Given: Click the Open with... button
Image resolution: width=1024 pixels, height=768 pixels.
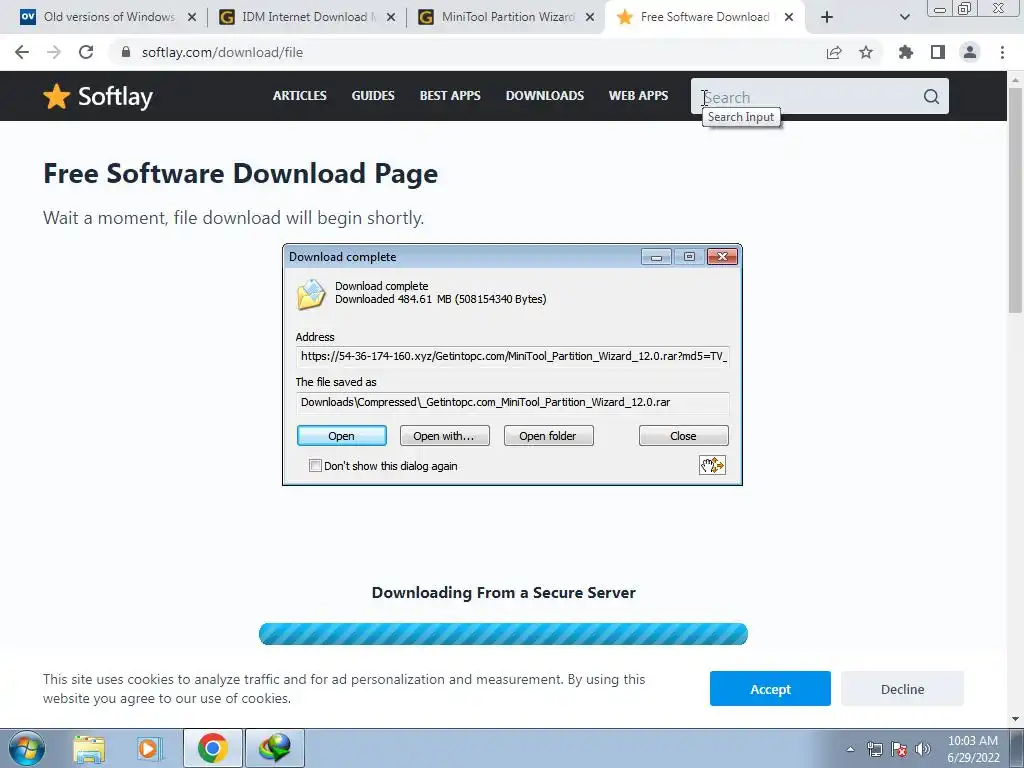Looking at the screenshot, I should [445, 436].
